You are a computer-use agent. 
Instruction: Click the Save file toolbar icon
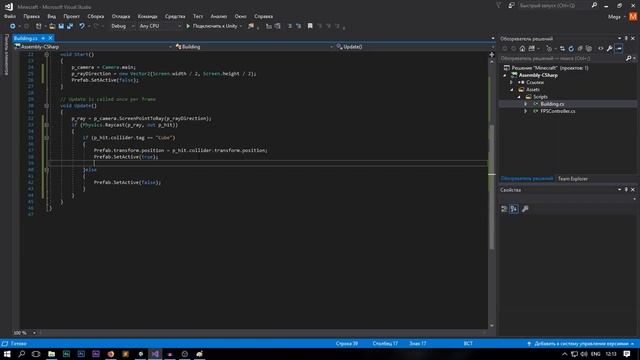click(61, 26)
